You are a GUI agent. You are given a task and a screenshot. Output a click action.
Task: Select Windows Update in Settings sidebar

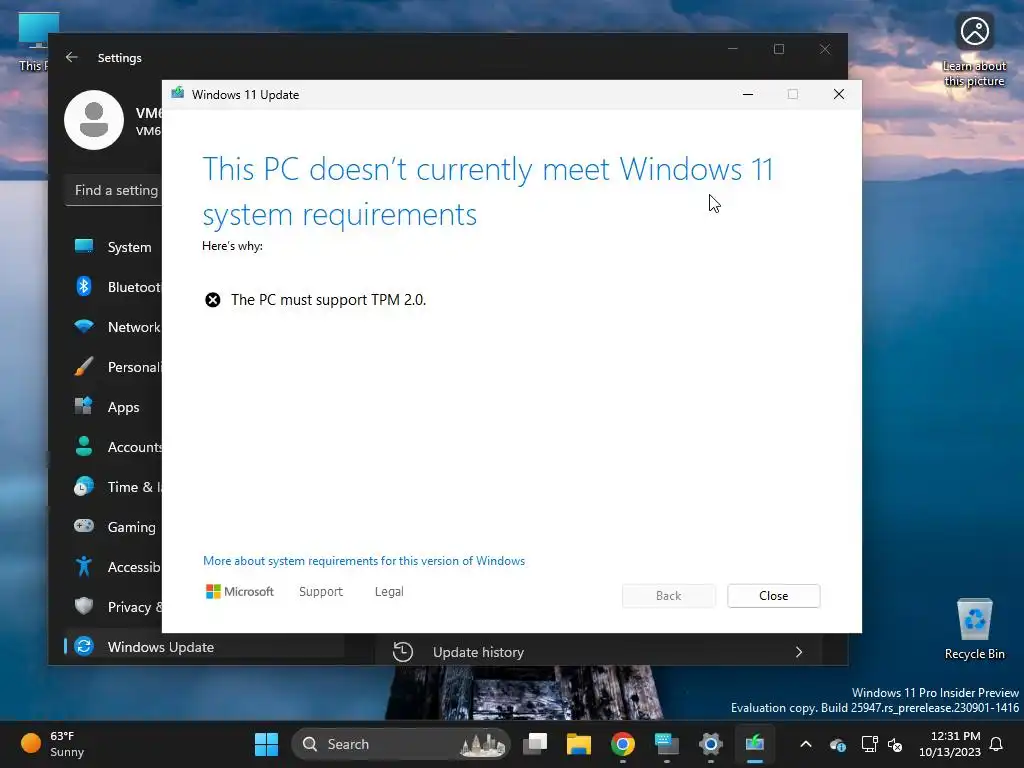204,647
